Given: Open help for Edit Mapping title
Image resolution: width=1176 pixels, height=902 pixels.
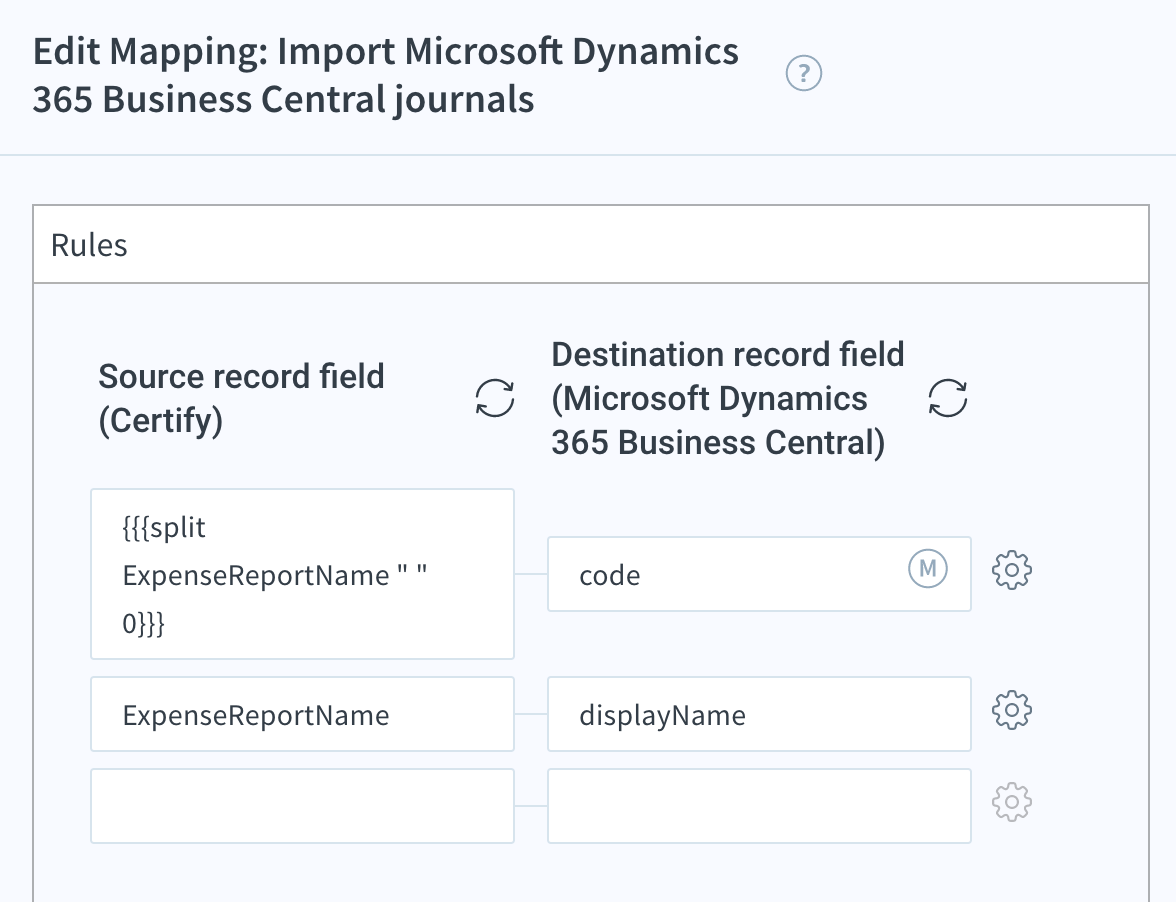Looking at the screenshot, I should pos(803,73).
